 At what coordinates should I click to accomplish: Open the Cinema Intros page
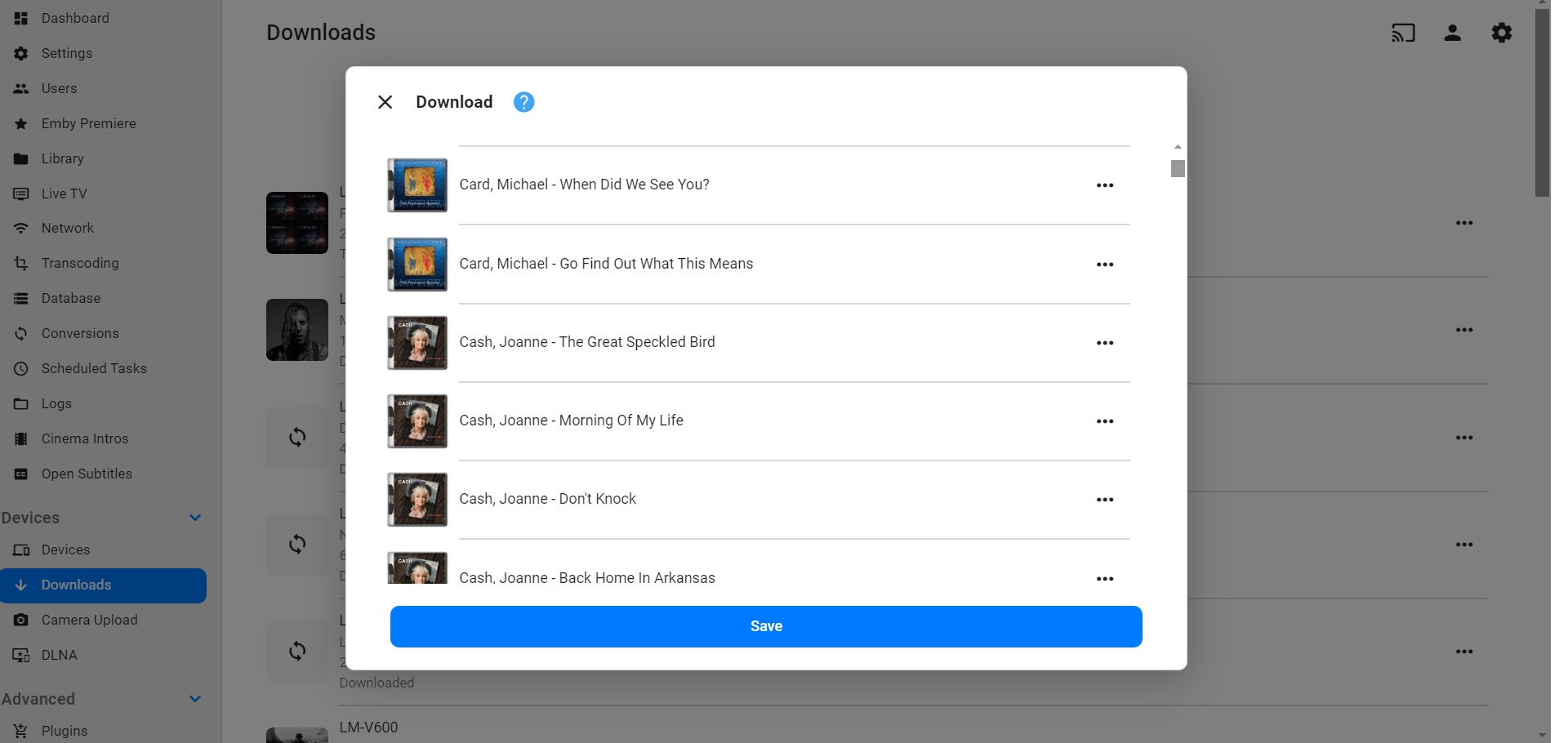[85, 438]
